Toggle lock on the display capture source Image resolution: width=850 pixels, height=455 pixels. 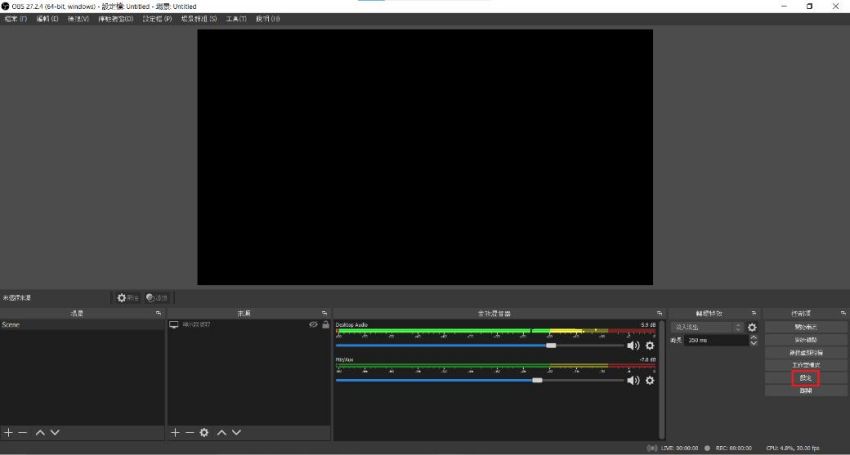point(325,325)
